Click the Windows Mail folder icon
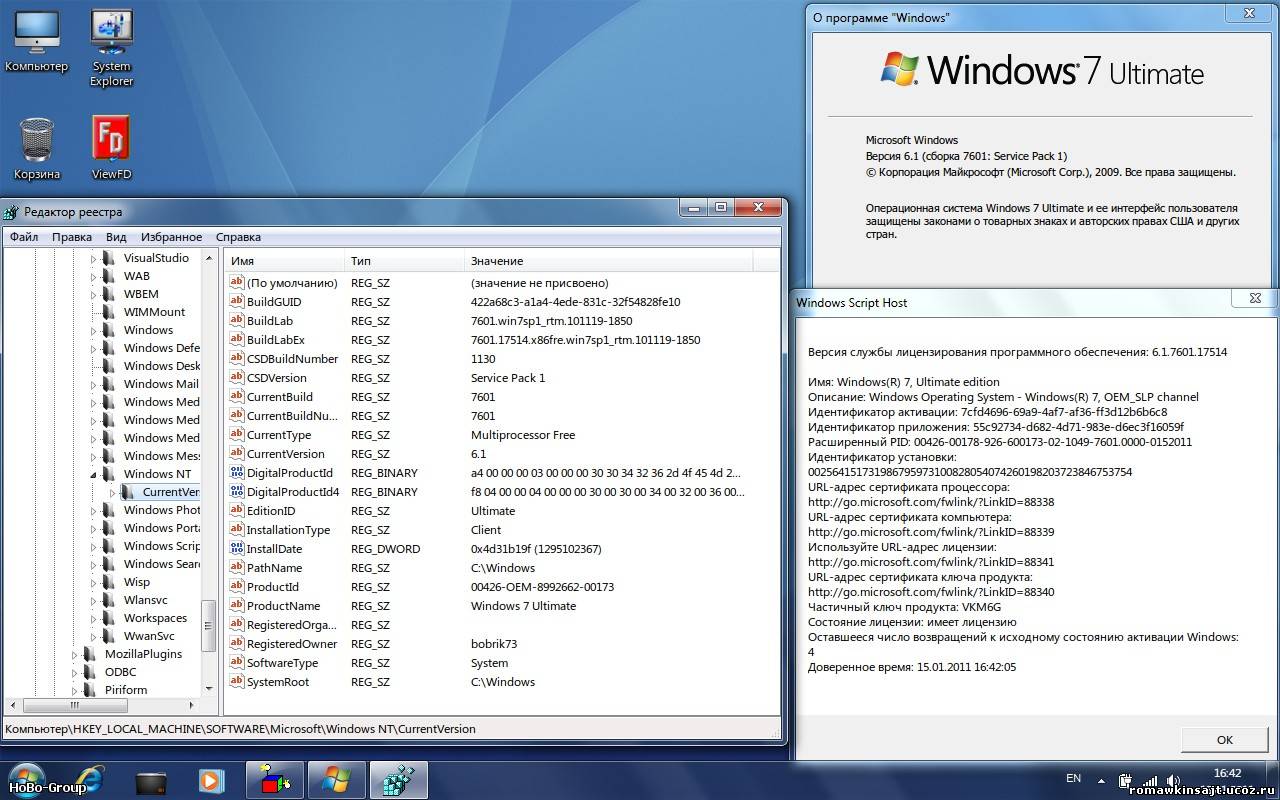 [x=109, y=384]
